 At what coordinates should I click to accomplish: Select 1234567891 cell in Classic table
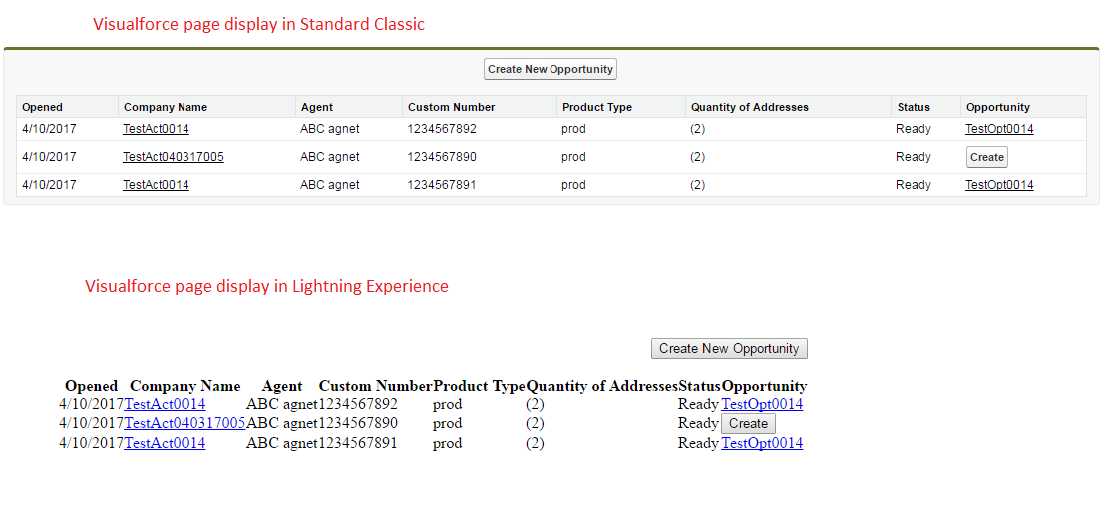click(x=442, y=184)
